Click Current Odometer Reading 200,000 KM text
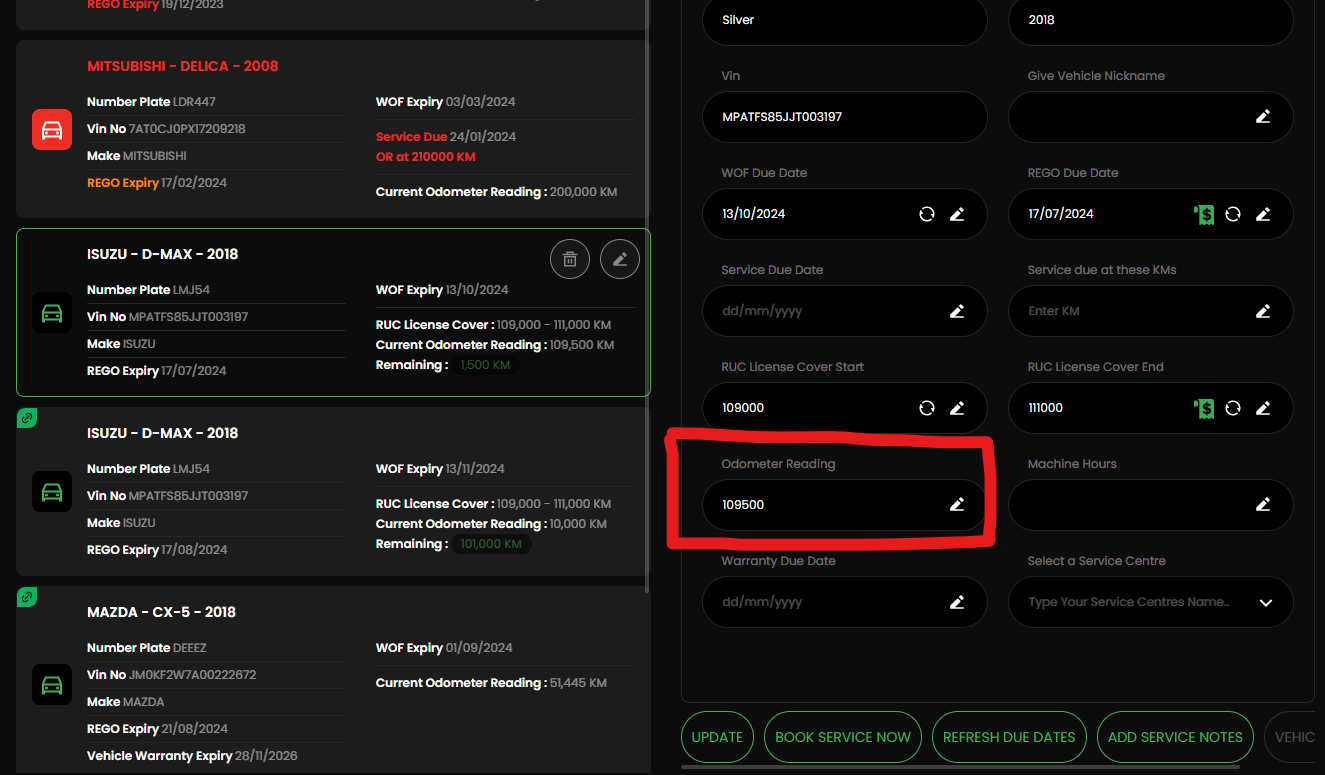This screenshot has height=775, width=1325. tap(496, 192)
